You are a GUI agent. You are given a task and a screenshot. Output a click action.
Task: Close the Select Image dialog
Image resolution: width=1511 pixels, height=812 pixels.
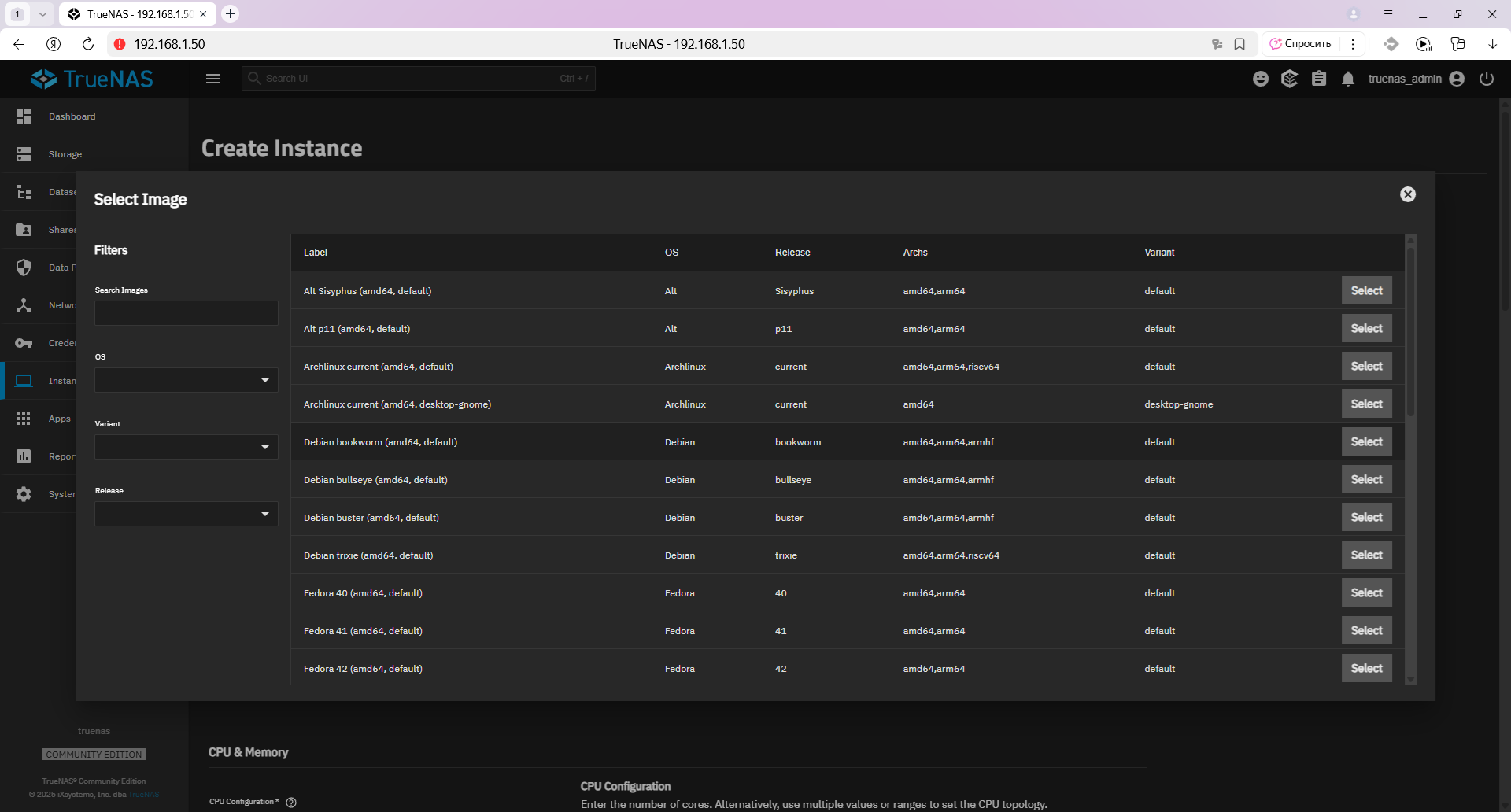[x=1408, y=194]
